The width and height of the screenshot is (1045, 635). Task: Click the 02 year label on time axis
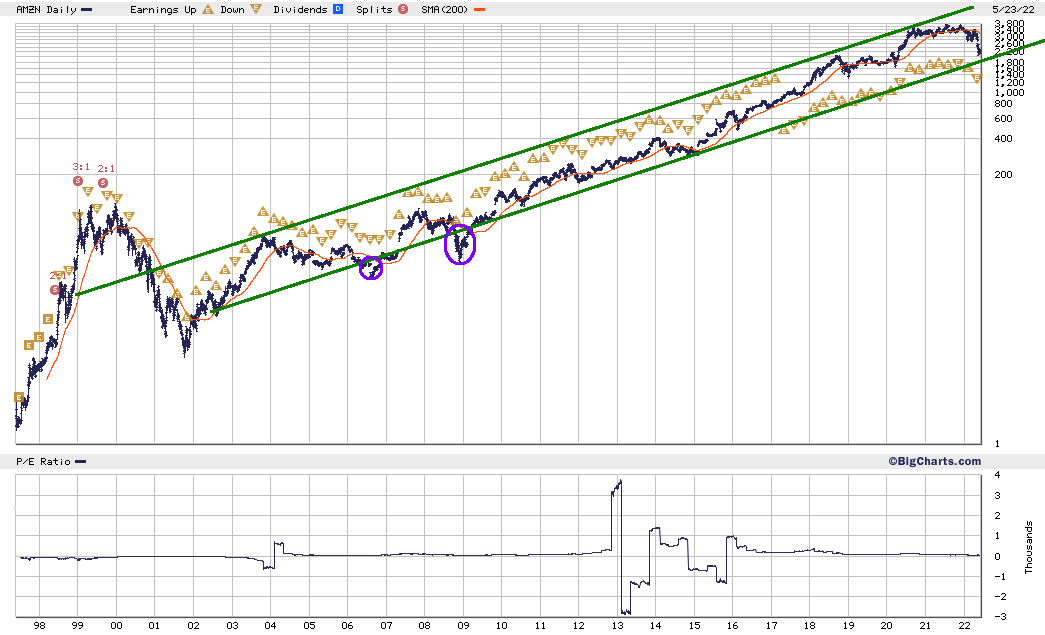193,626
